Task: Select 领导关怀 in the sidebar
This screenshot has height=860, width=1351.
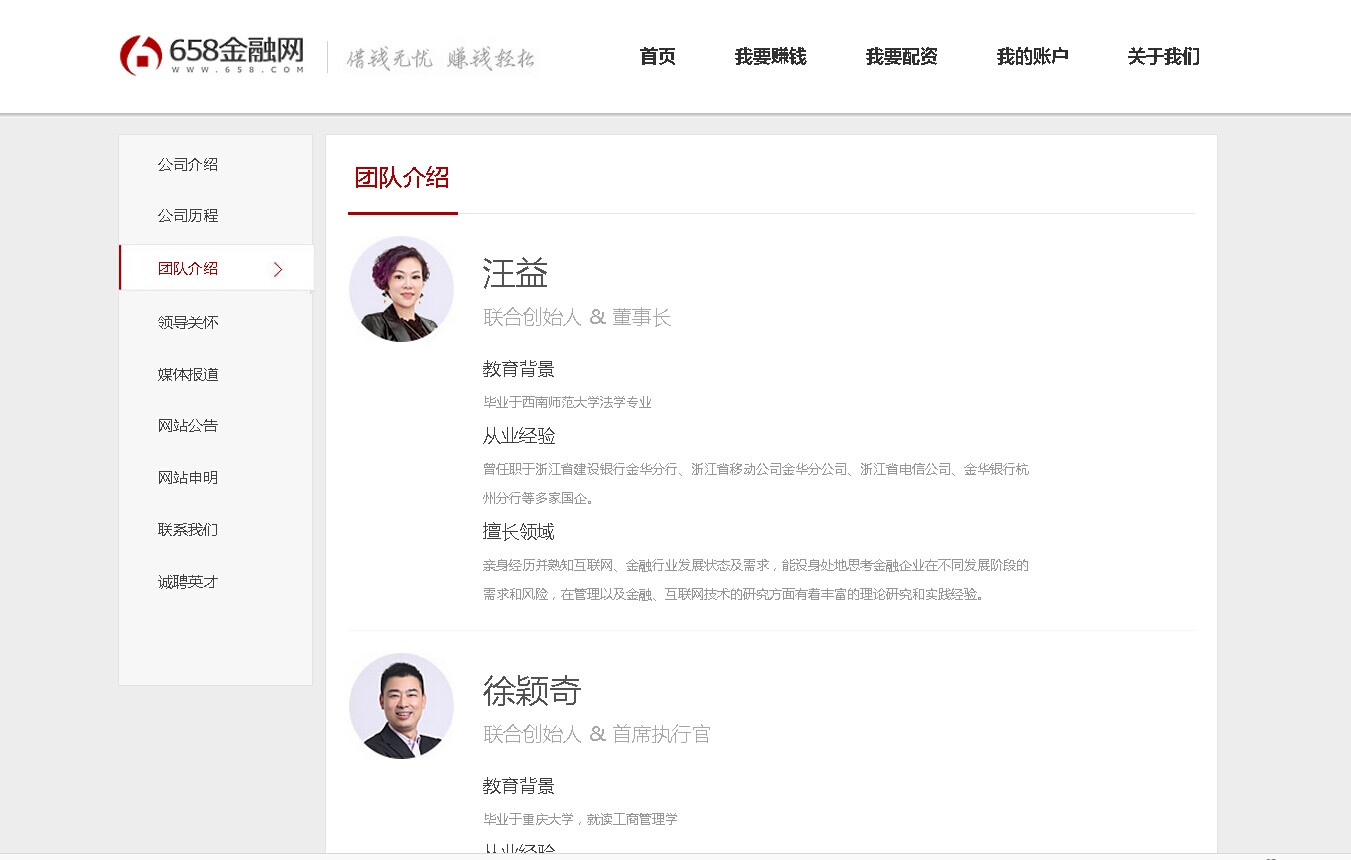Action: pyautogui.click(x=187, y=321)
